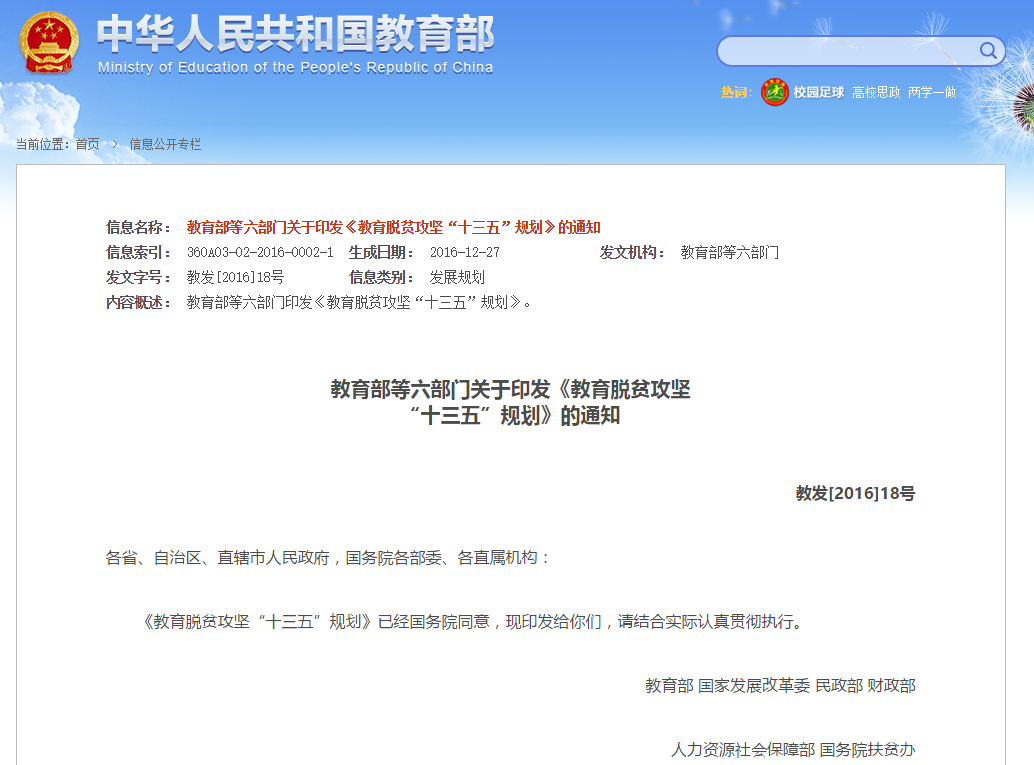This screenshot has width=1034, height=765.
Task: Open 信息公开专栏 breadcrumb link
Action: click(x=165, y=144)
